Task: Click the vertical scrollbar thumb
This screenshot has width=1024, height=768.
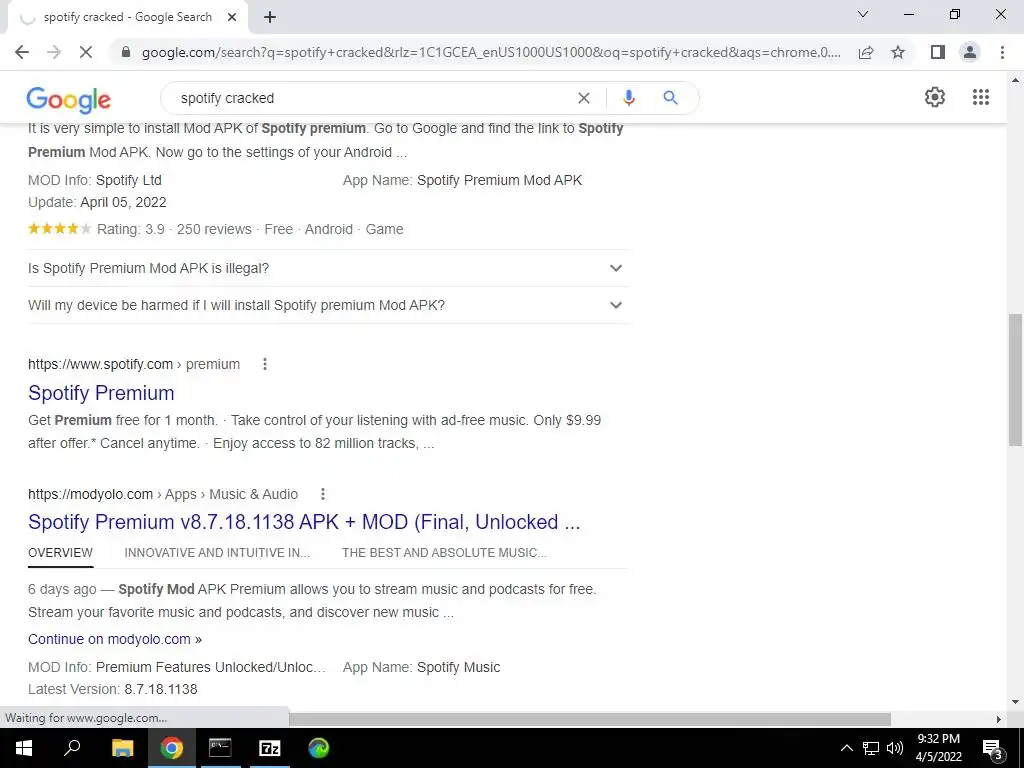Action: tap(1015, 380)
